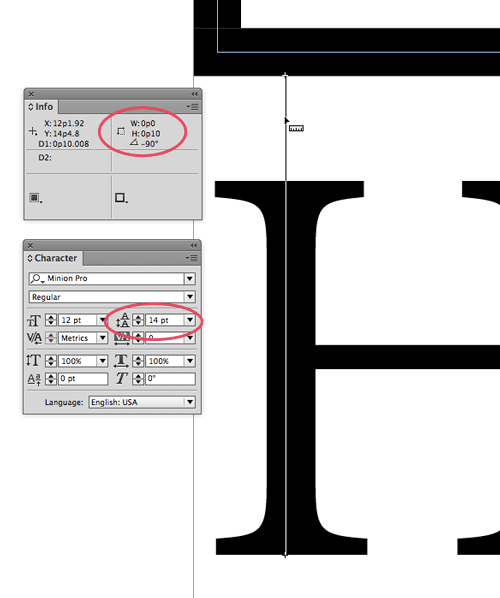The image size is (500, 598).
Task: Click the kerning icon
Action: coord(34,338)
